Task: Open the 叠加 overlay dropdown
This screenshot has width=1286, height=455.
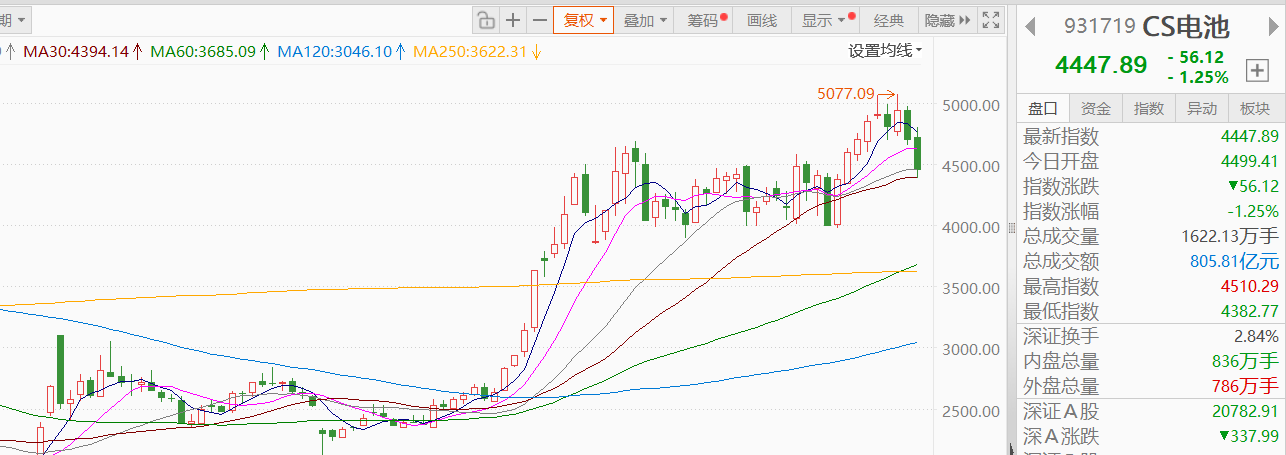Action: [x=644, y=20]
